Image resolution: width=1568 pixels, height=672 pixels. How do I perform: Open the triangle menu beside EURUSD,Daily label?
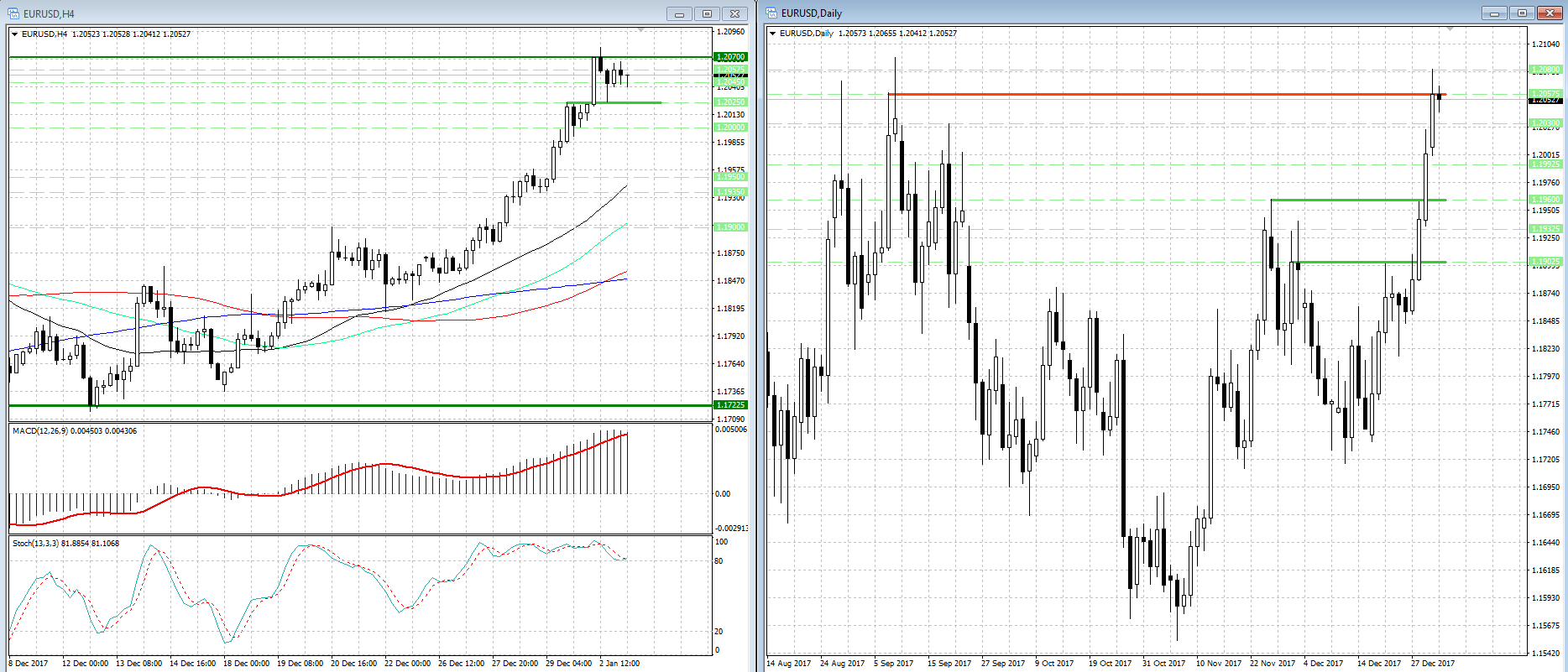772,34
